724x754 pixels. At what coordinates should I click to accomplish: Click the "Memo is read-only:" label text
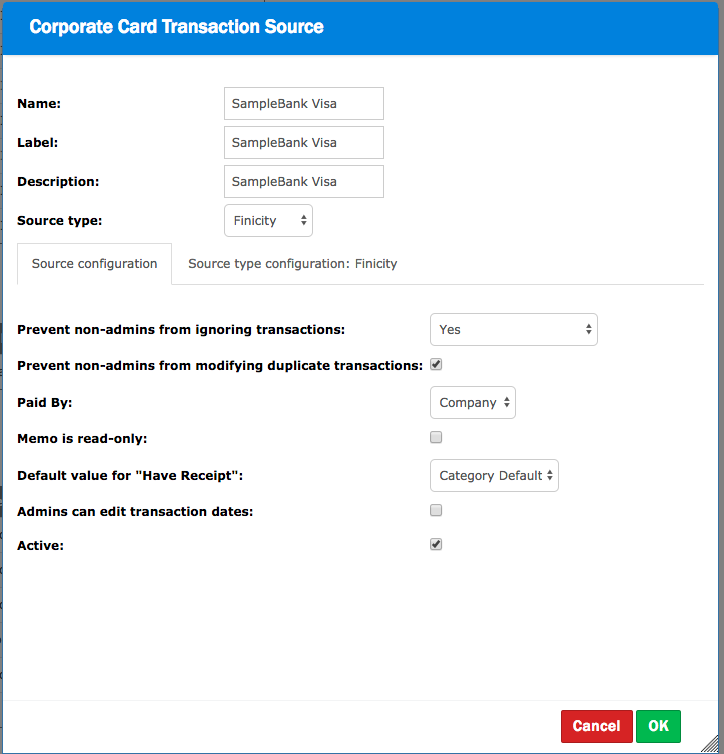[x=82, y=438]
